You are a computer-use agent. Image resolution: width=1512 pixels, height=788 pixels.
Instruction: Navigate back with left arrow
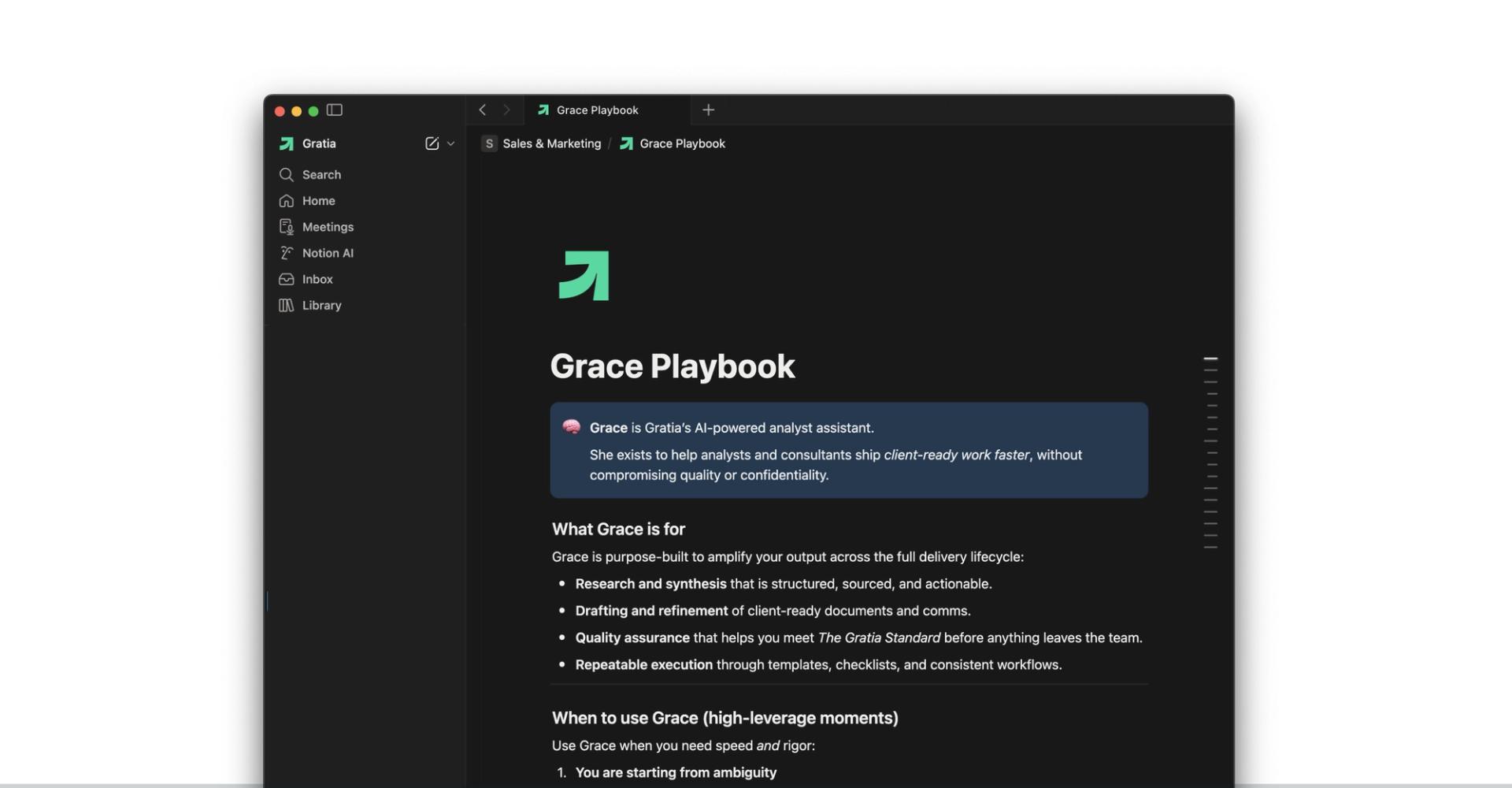tap(483, 110)
